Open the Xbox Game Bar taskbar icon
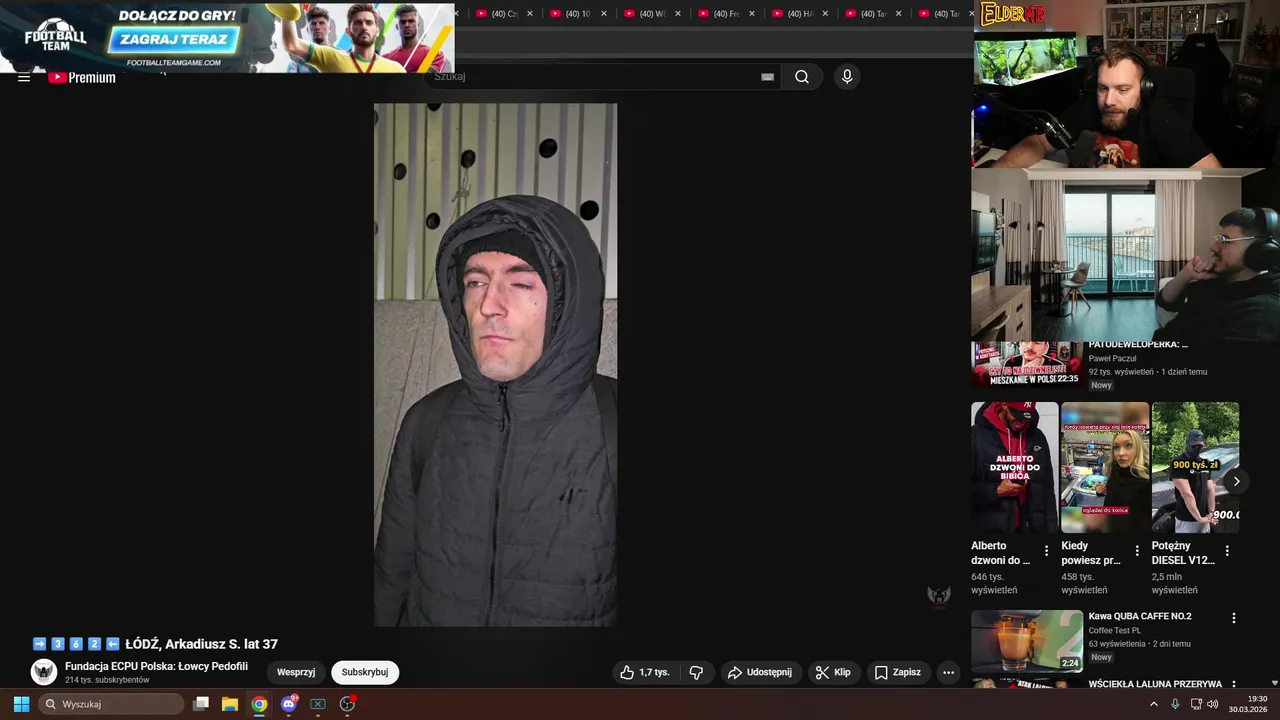Screen dimensions: 1280x720 click(318, 704)
